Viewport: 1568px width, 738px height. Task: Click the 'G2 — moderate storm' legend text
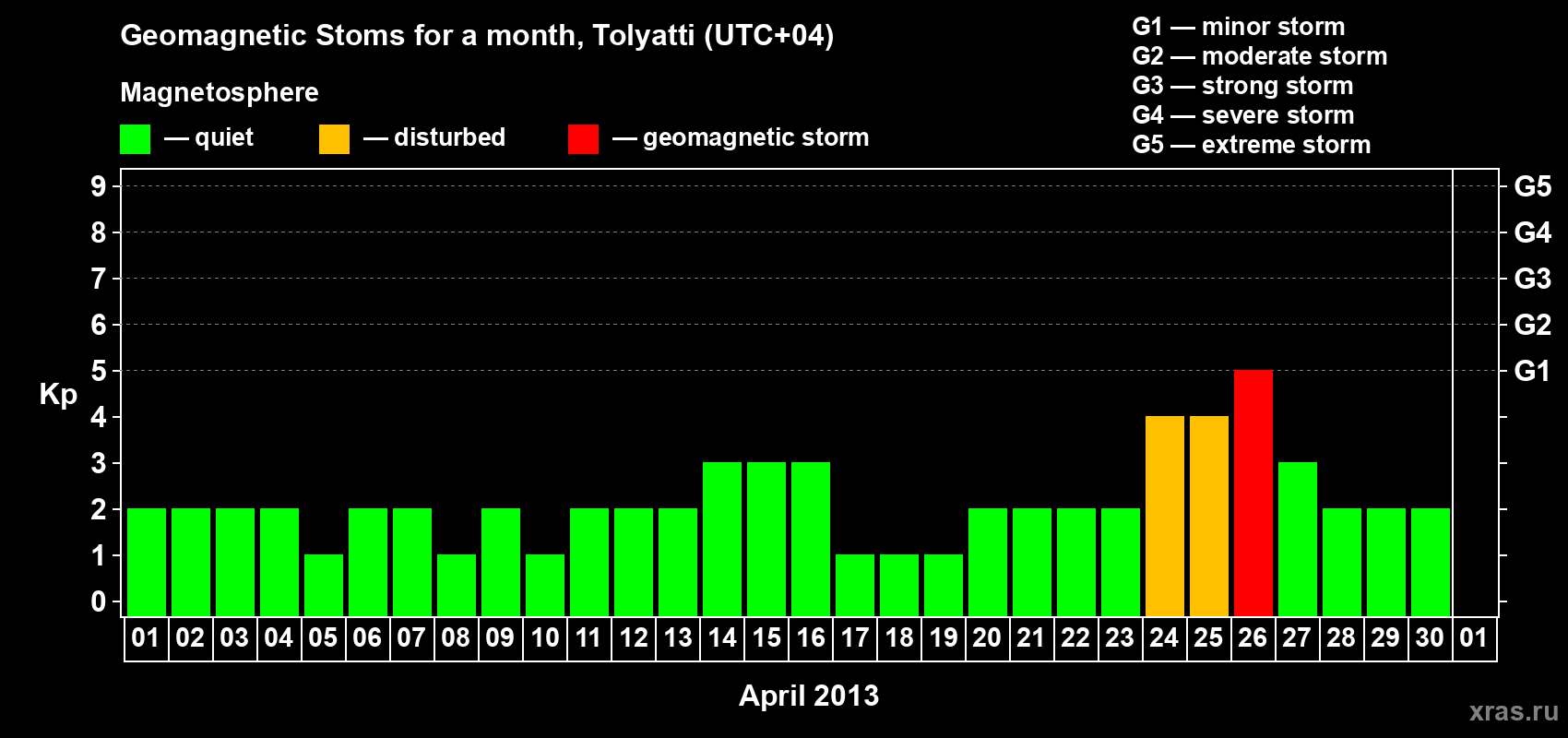click(1260, 56)
